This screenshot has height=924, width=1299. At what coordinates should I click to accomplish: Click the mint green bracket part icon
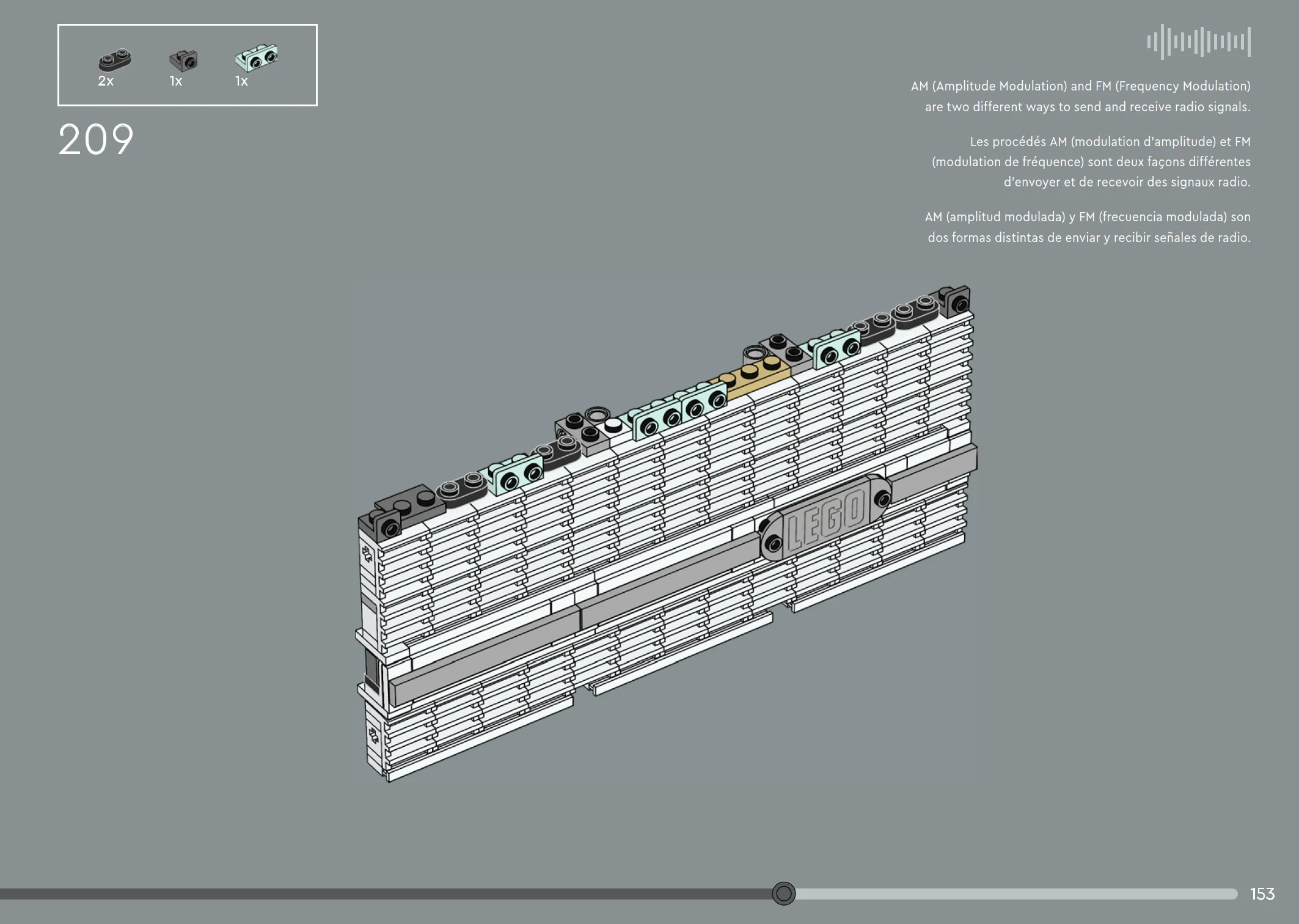click(x=257, y=57)
